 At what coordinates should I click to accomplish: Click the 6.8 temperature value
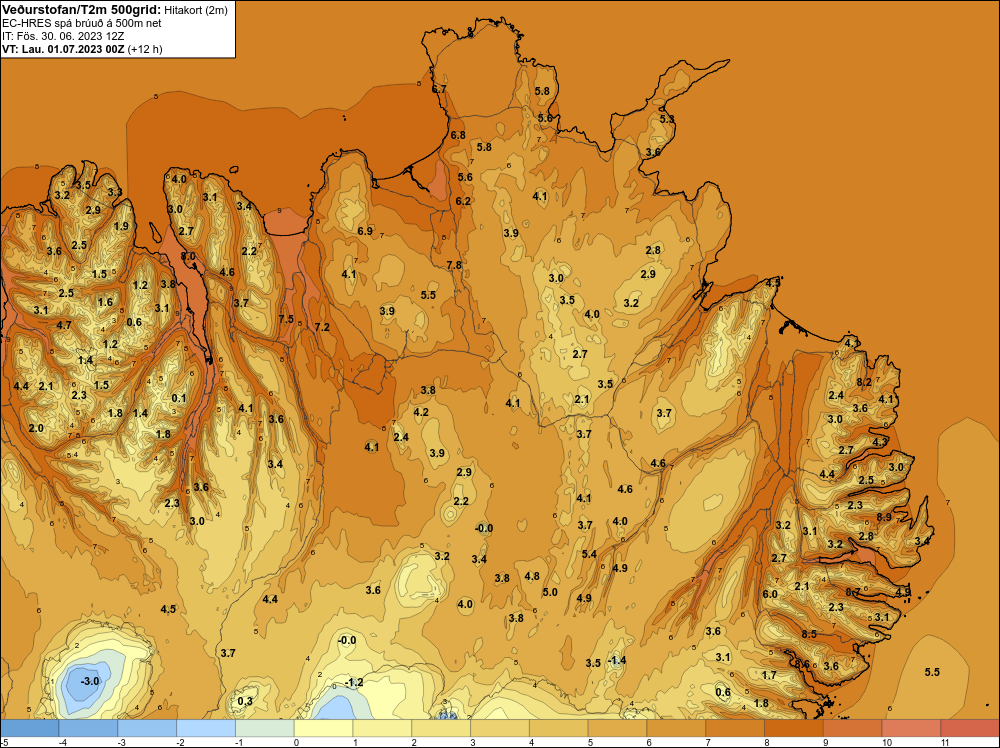(x=458, y=135)
